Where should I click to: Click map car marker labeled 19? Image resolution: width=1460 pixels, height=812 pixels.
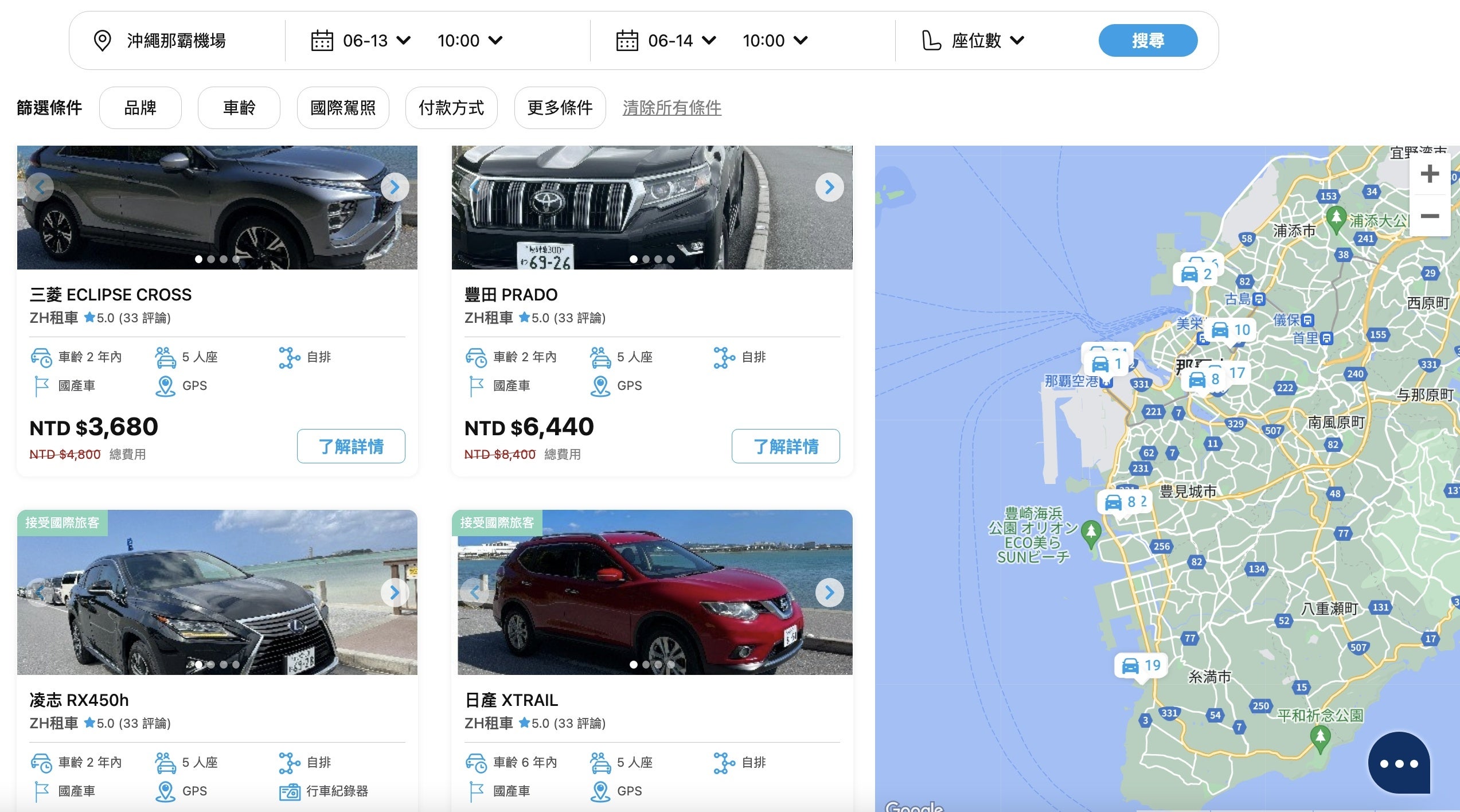(1140, 666)
